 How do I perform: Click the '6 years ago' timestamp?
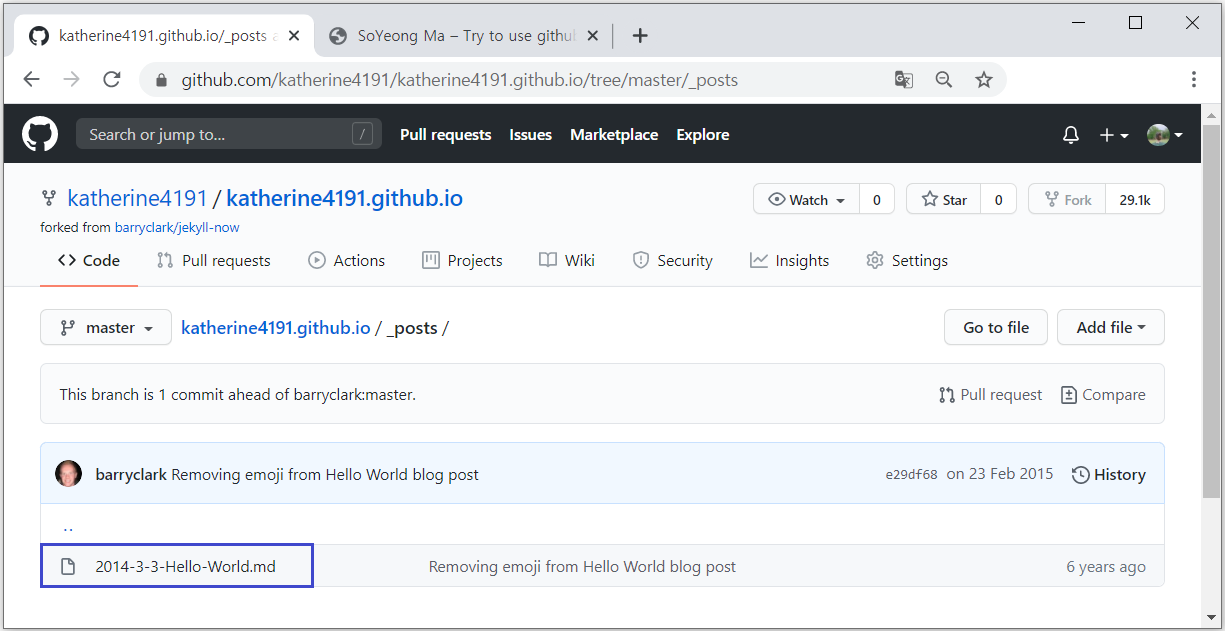click(x=1106, y=566)
